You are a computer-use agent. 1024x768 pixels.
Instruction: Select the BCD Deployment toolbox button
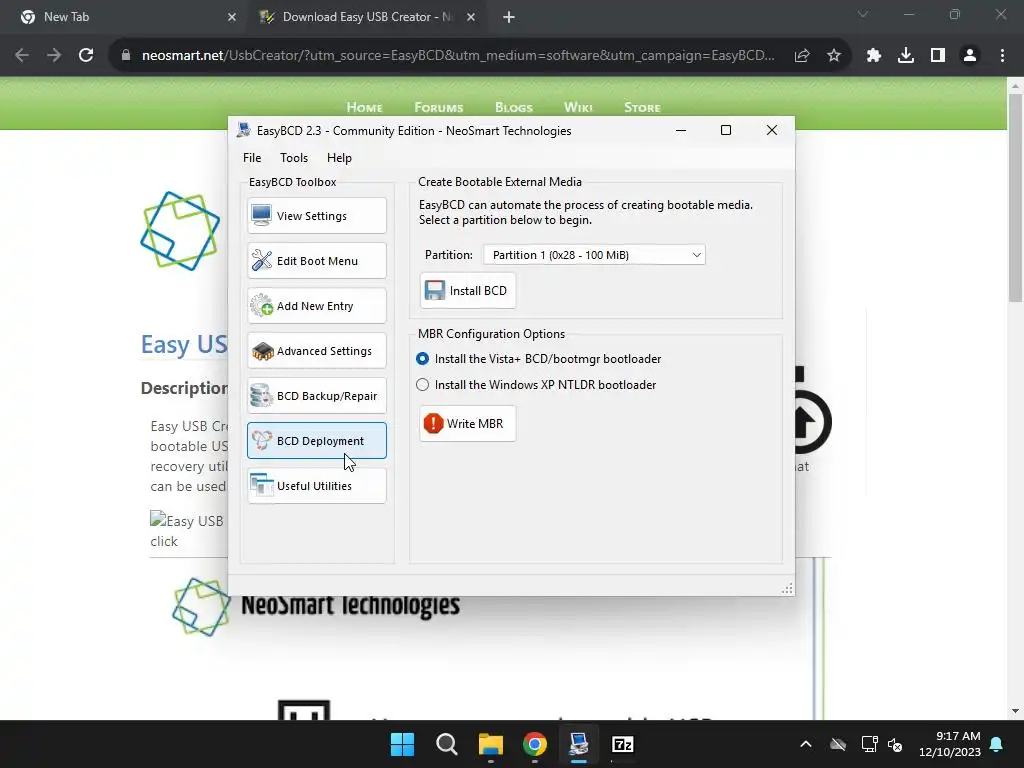tap(317, 441)
